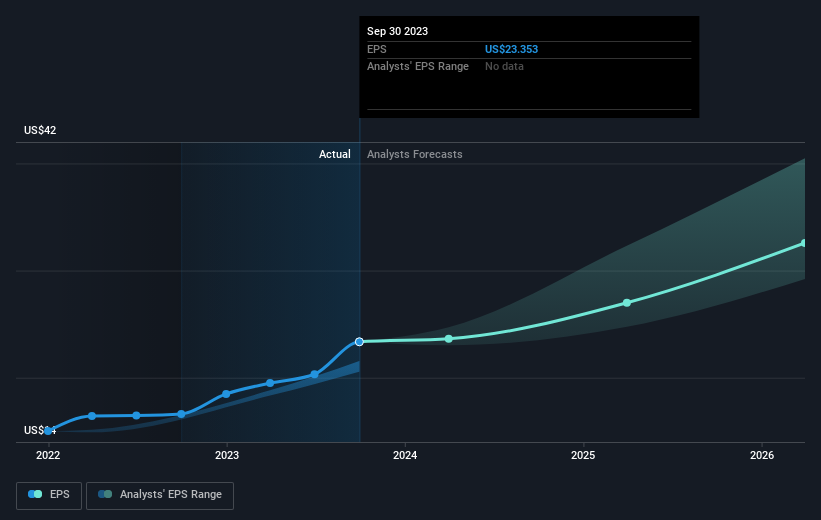Viewport: 821px width, 520px height.
Task: Select the Sep 30 2023 EPS data point
Action: (359, 341)
